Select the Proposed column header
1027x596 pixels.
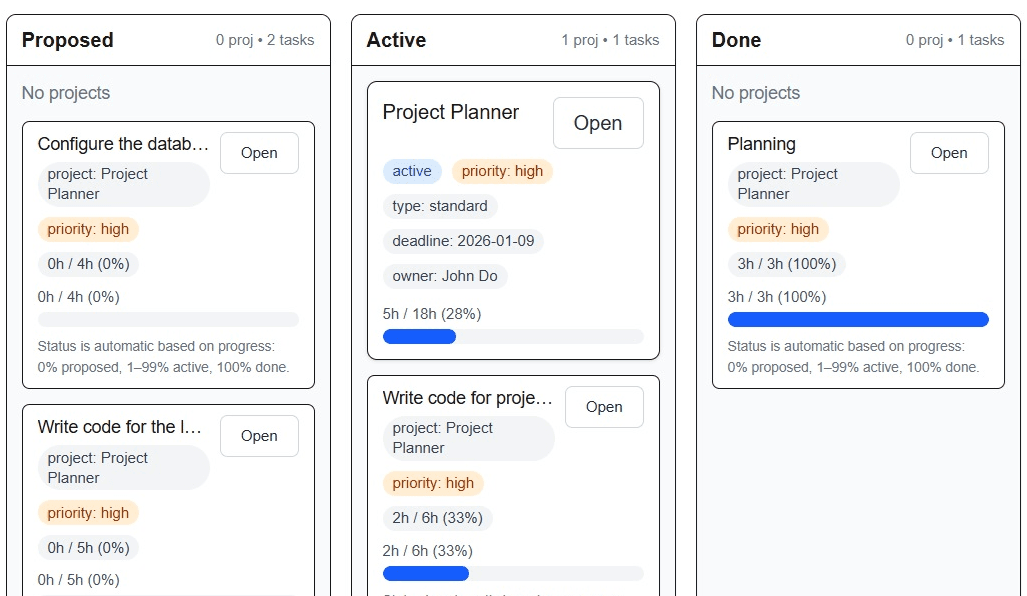point(67,40)
